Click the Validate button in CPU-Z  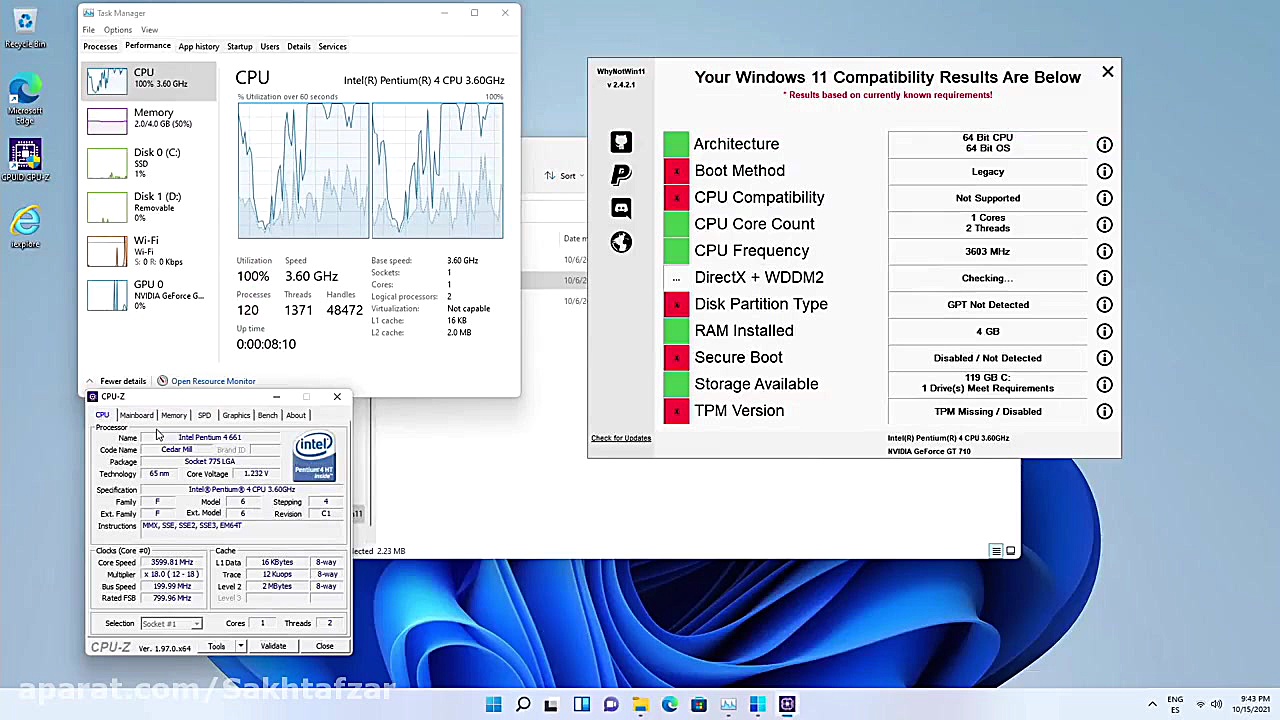pos(273,647)
